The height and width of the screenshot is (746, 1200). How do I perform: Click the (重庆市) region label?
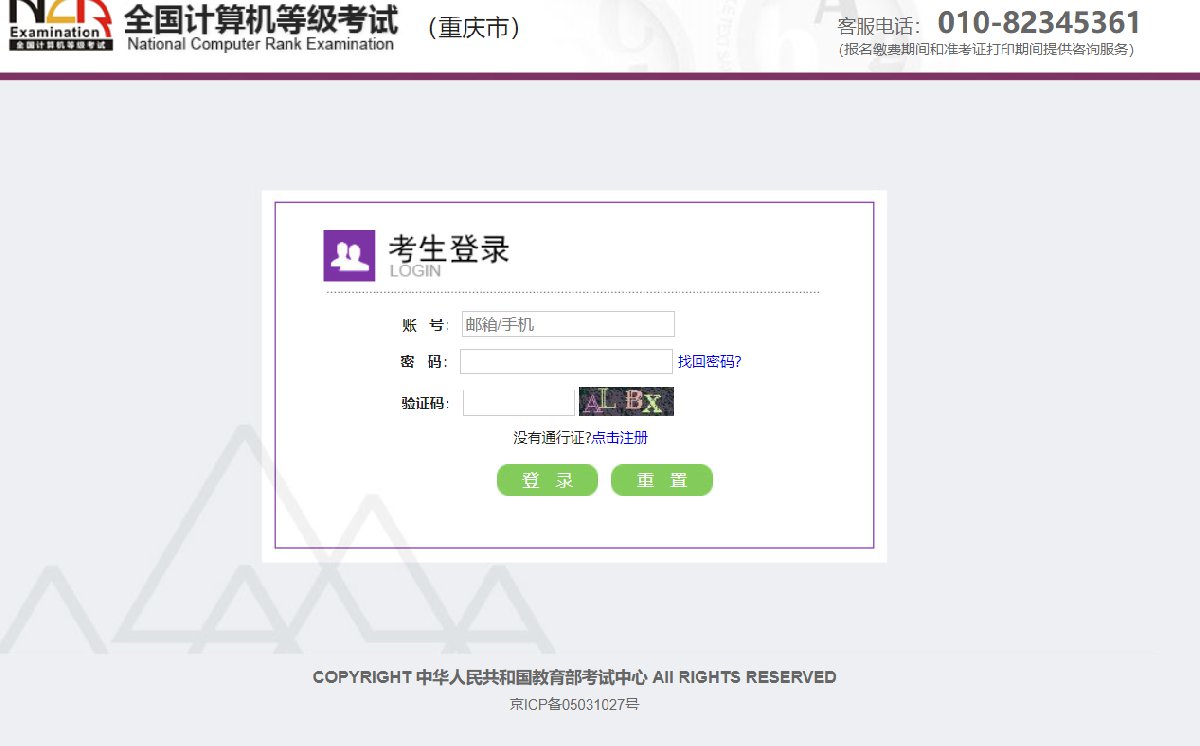(474, 27)
